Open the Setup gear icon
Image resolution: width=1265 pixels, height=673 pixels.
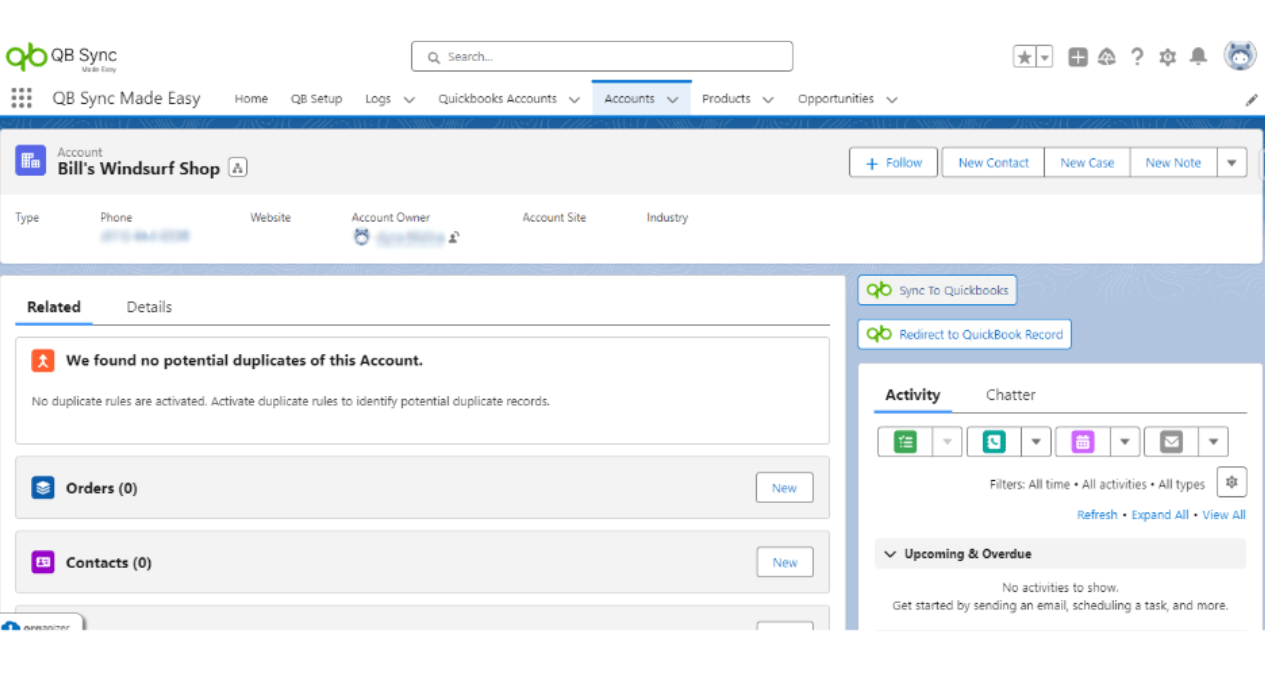(x=1167, y=58)
